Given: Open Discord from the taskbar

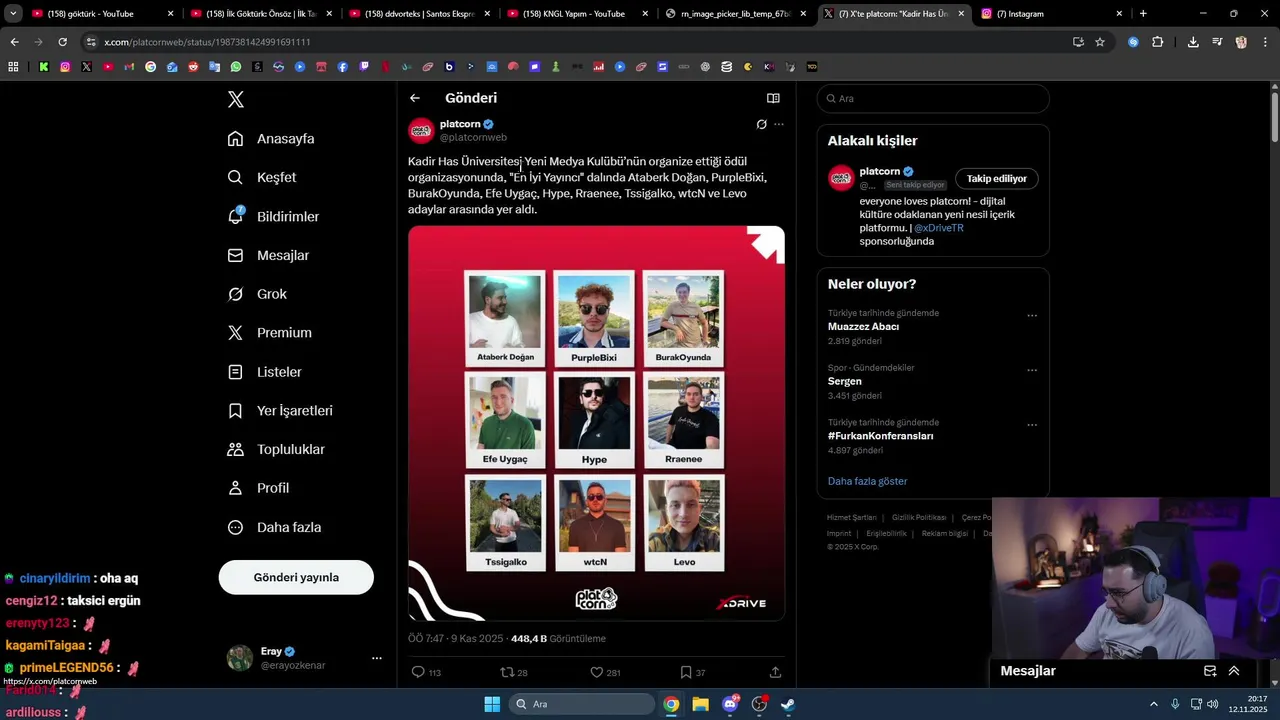Looking at the screenshot, I should [730, 704].
